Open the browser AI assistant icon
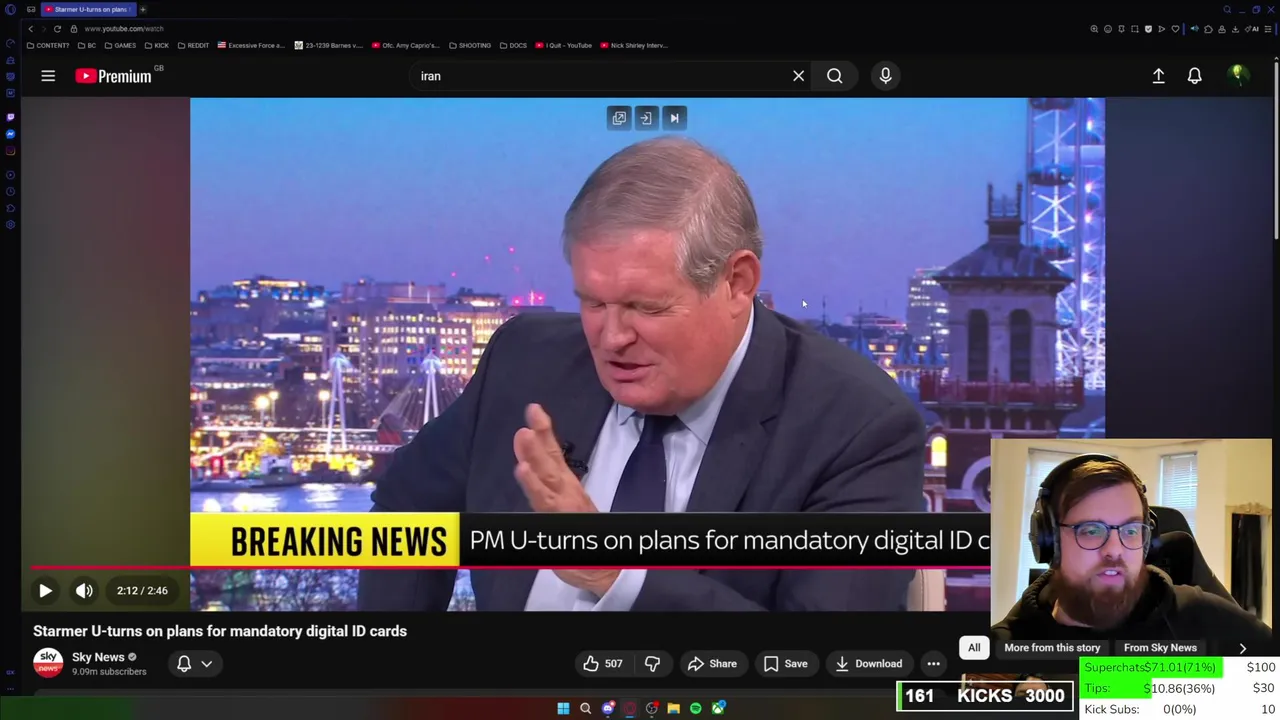The width and height of the screenshot is (1280, 720). pos(1251,29)
